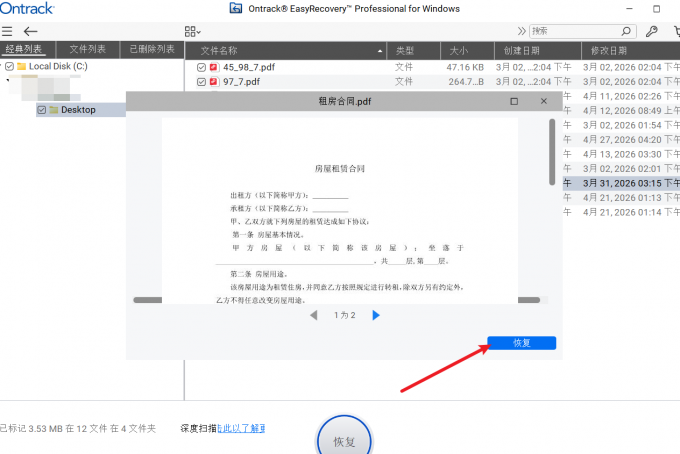The image size is (680, 454).
Task: Go to the previous preview page
Action: tap(314, 315)
